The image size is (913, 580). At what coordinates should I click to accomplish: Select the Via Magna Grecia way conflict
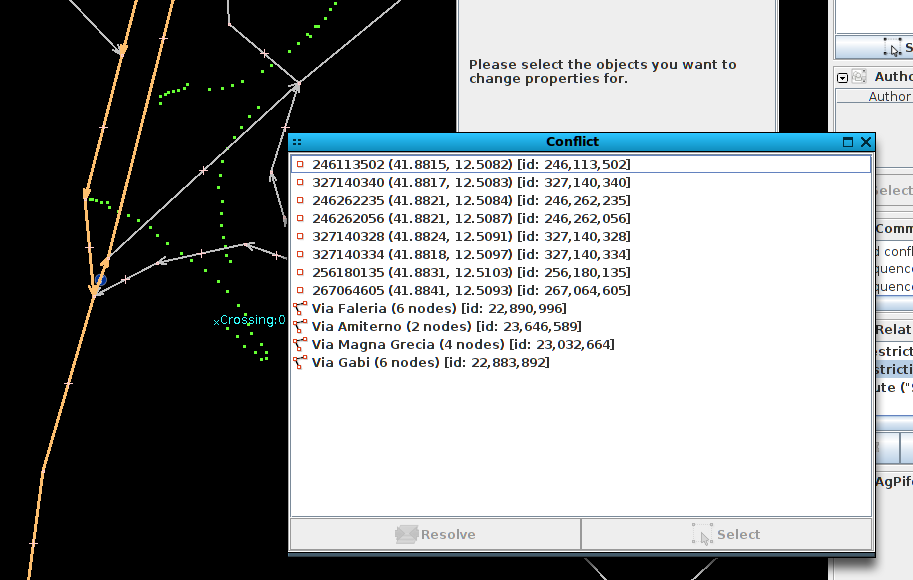[463, 345]
